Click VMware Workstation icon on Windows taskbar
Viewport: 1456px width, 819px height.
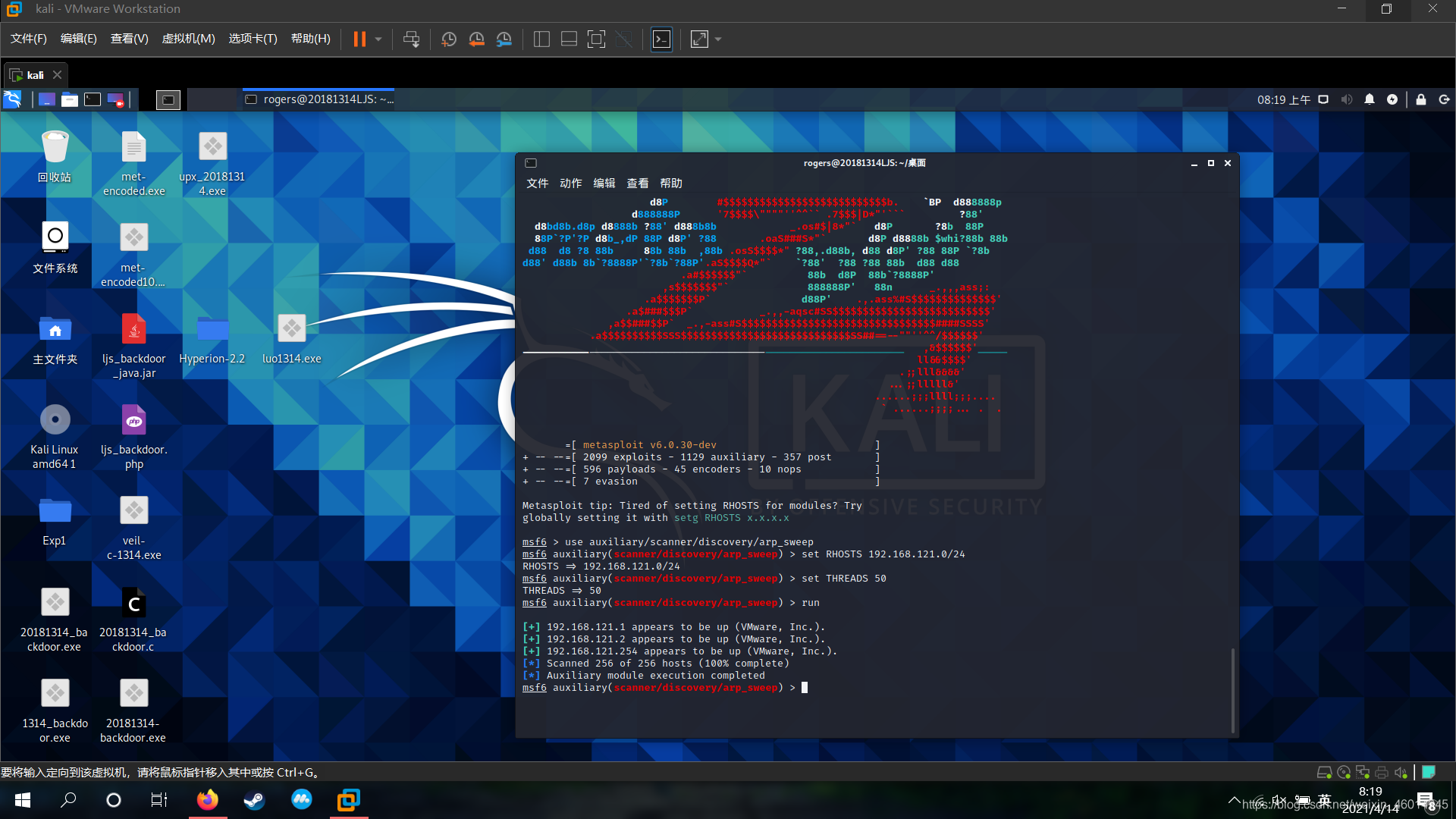click(x=348, y=800)
